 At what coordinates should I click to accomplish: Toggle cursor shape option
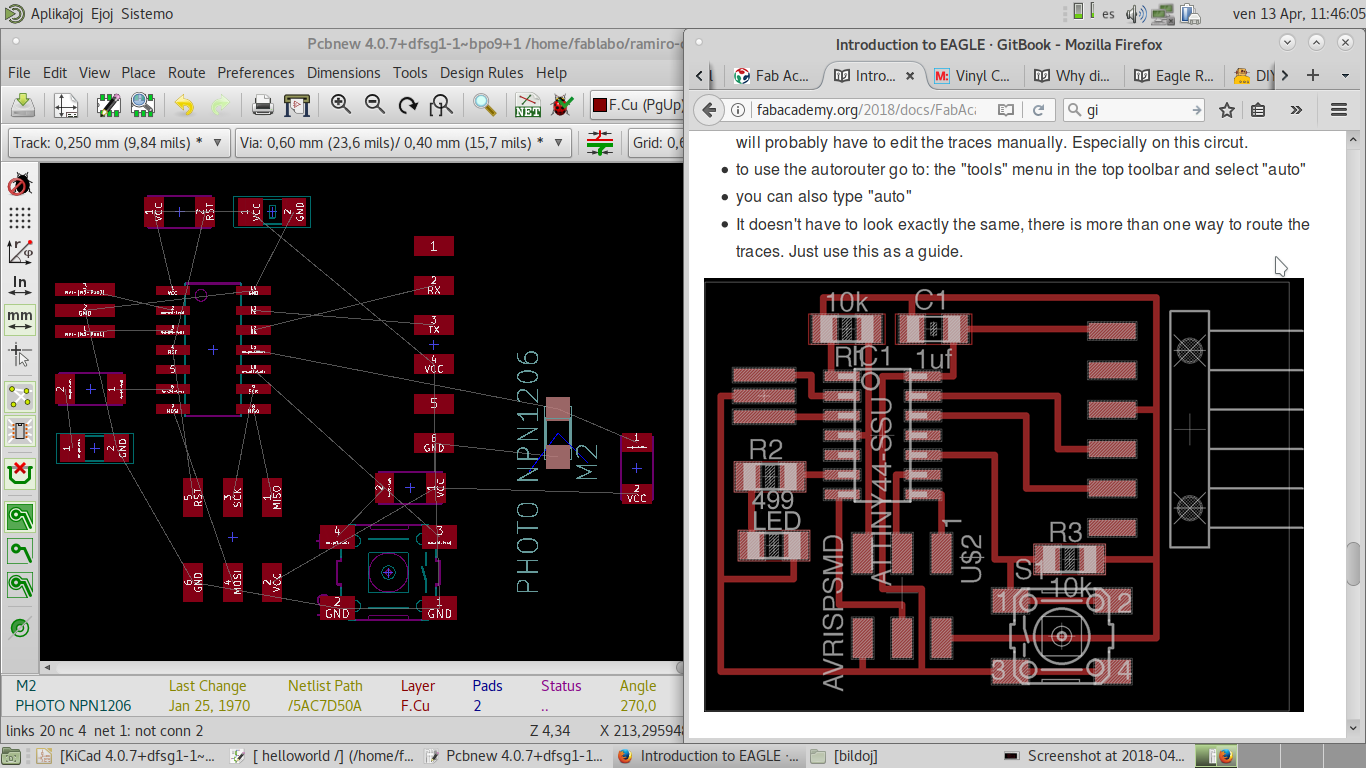point(19,352)
